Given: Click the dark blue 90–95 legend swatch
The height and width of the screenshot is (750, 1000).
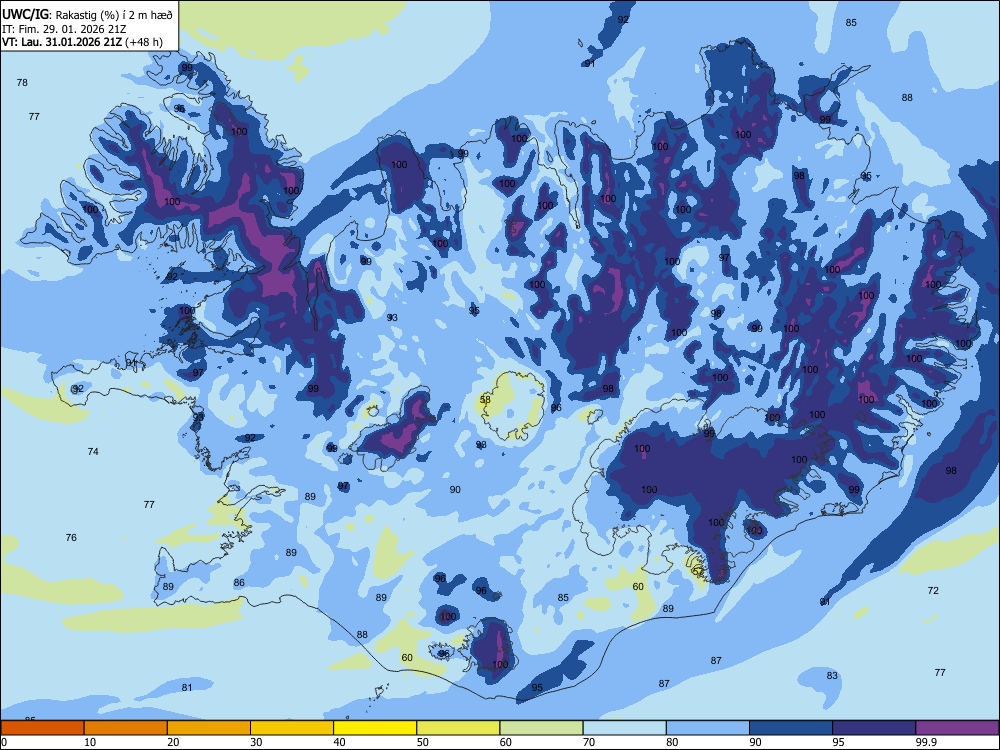Looking at the screenshot, I should 791,728.
